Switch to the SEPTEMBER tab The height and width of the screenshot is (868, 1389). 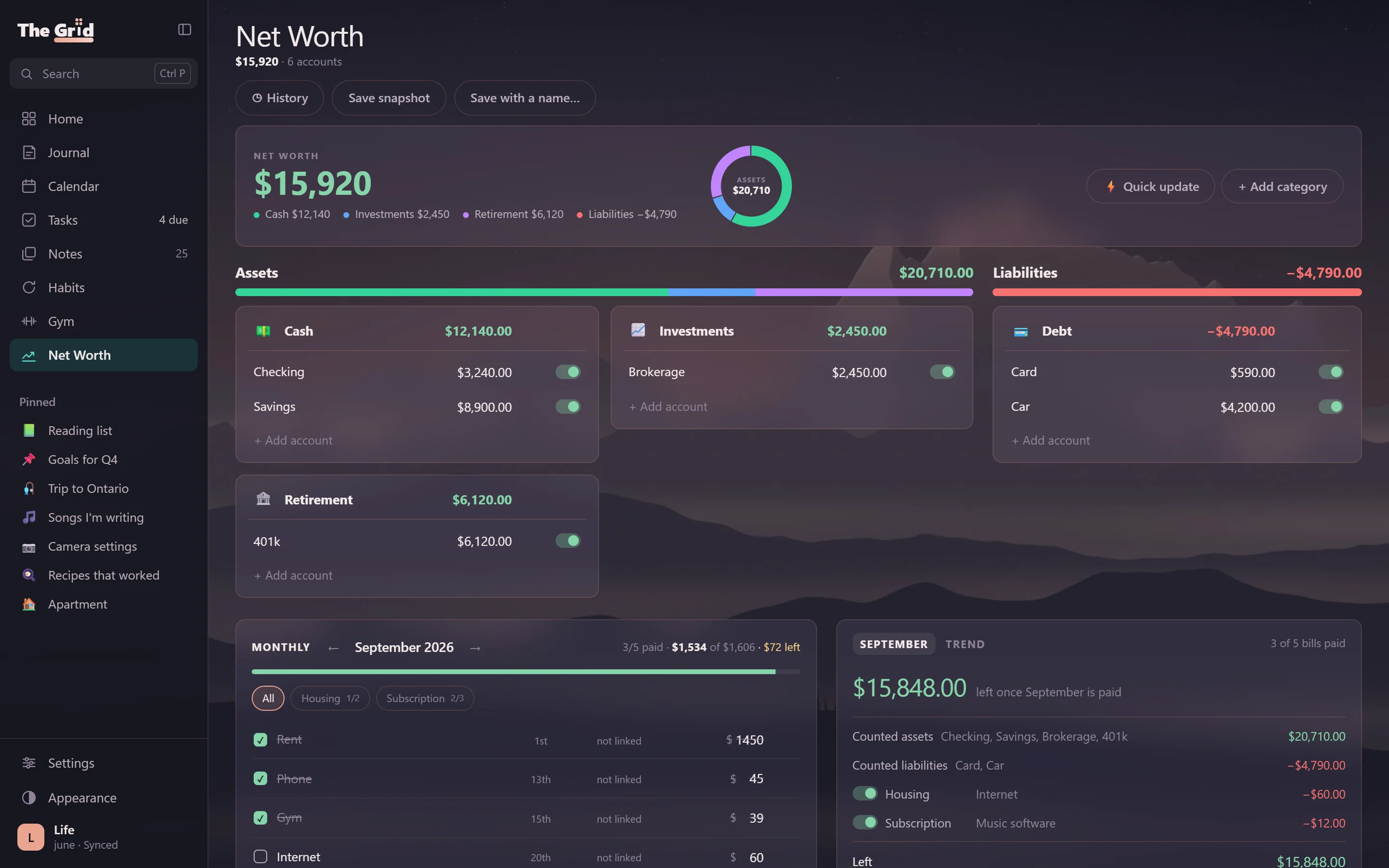(x=893, y=644)
